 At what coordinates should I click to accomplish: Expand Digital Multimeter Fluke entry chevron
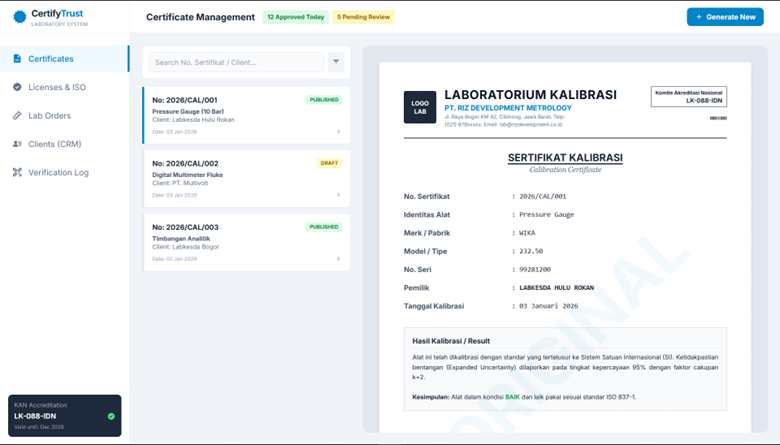pyautogui.click(x=338, y=195)
